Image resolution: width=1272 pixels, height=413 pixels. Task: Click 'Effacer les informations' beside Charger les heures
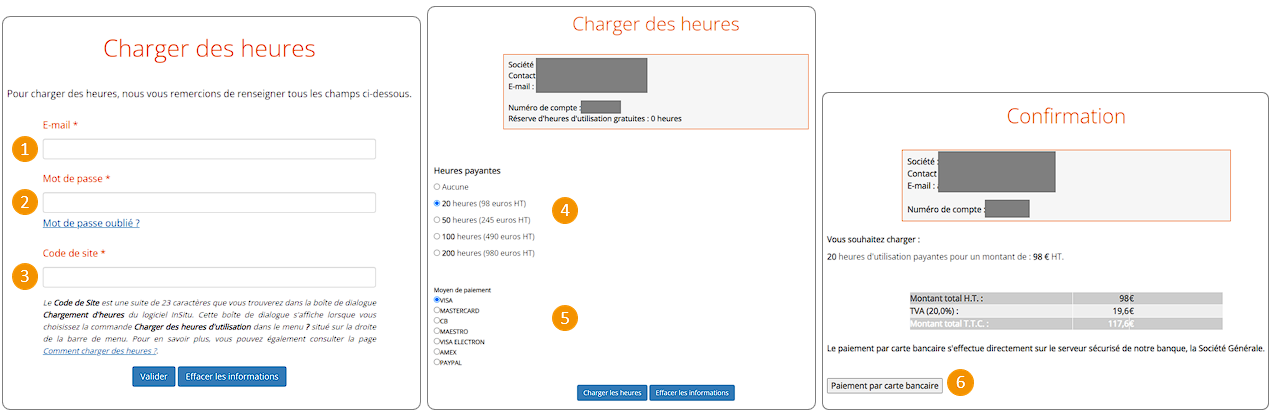pos(692,393)
